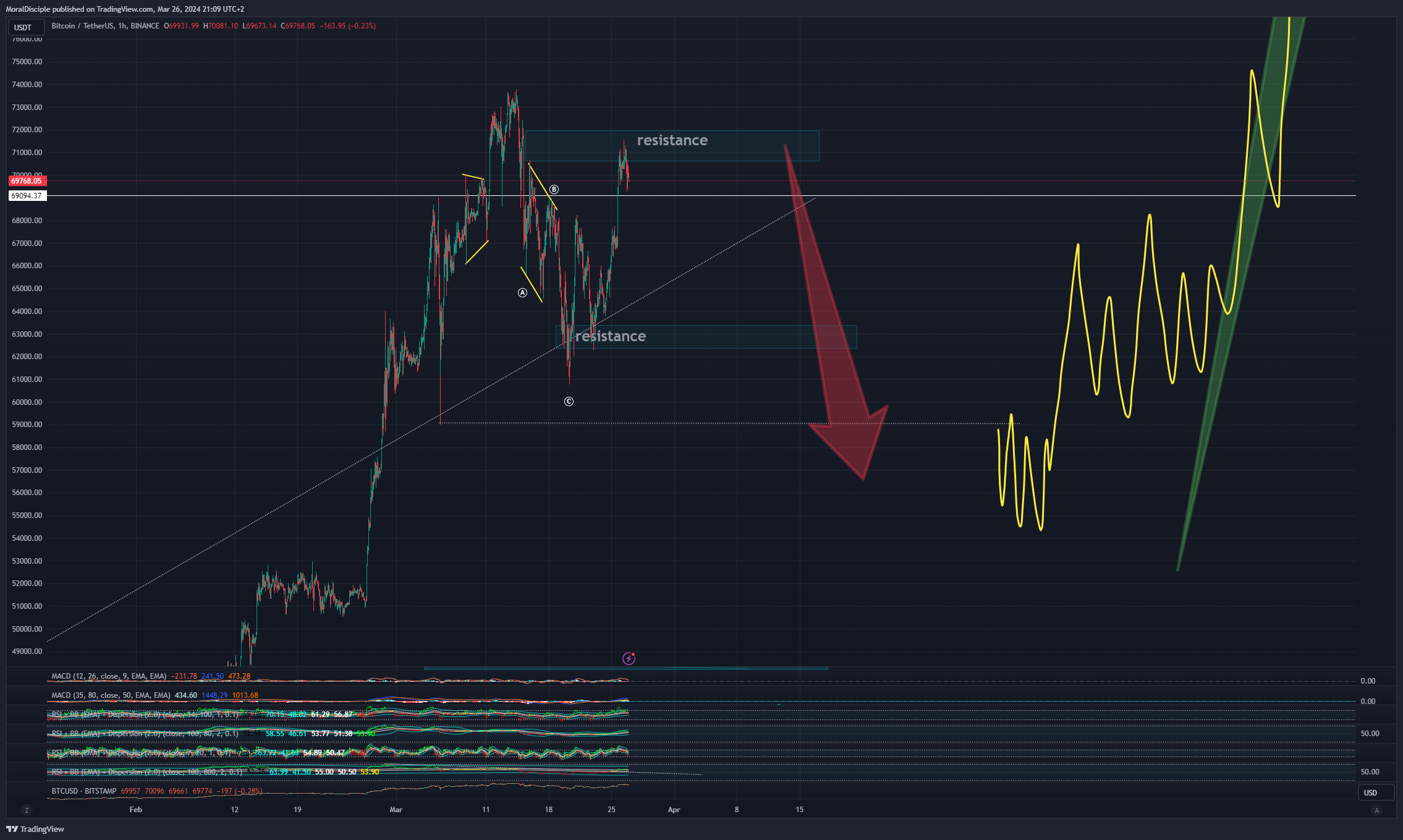Click the lower resistance zone label

click(611, 336)
